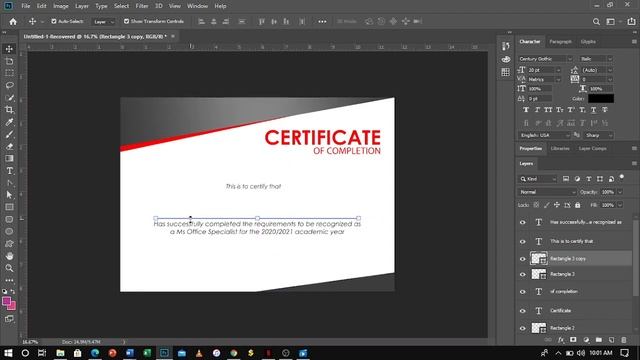Click the foreground color swatch
The width and height of the screenshot is (640, 360).
pyautogui.click(x=6, y=301)
